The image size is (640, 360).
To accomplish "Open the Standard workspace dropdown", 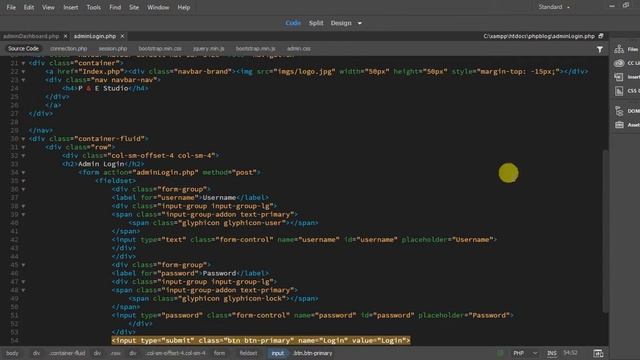I will (554, 7).
